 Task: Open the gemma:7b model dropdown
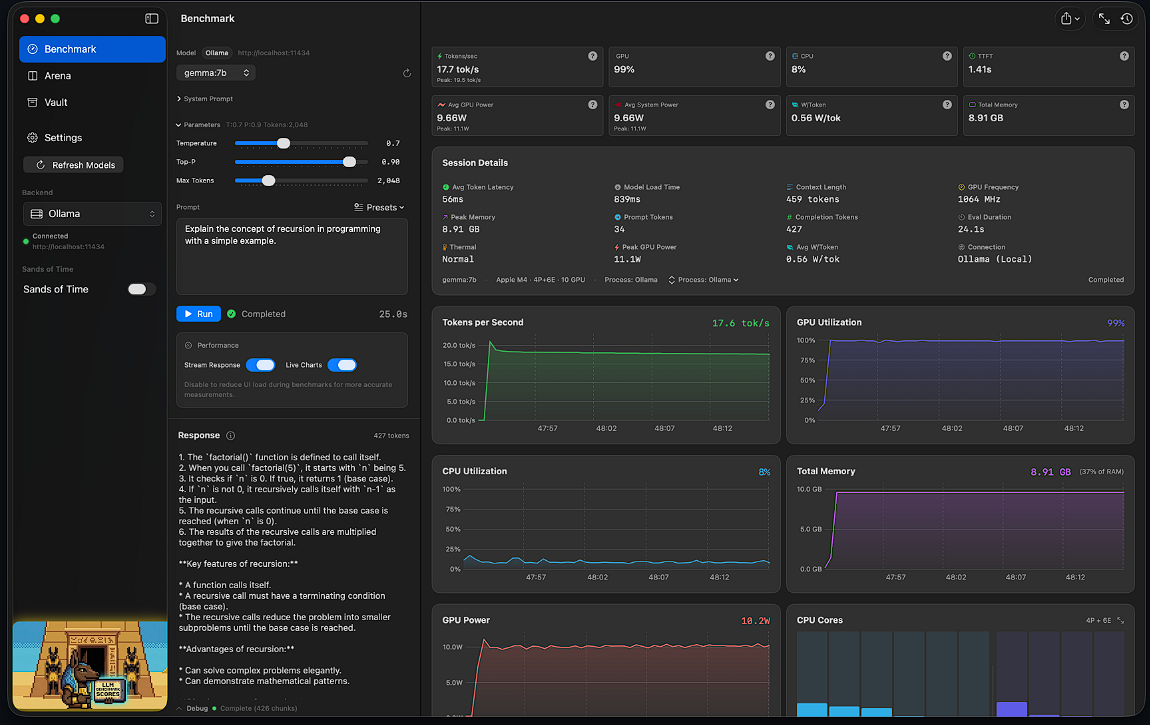point(214,72)
